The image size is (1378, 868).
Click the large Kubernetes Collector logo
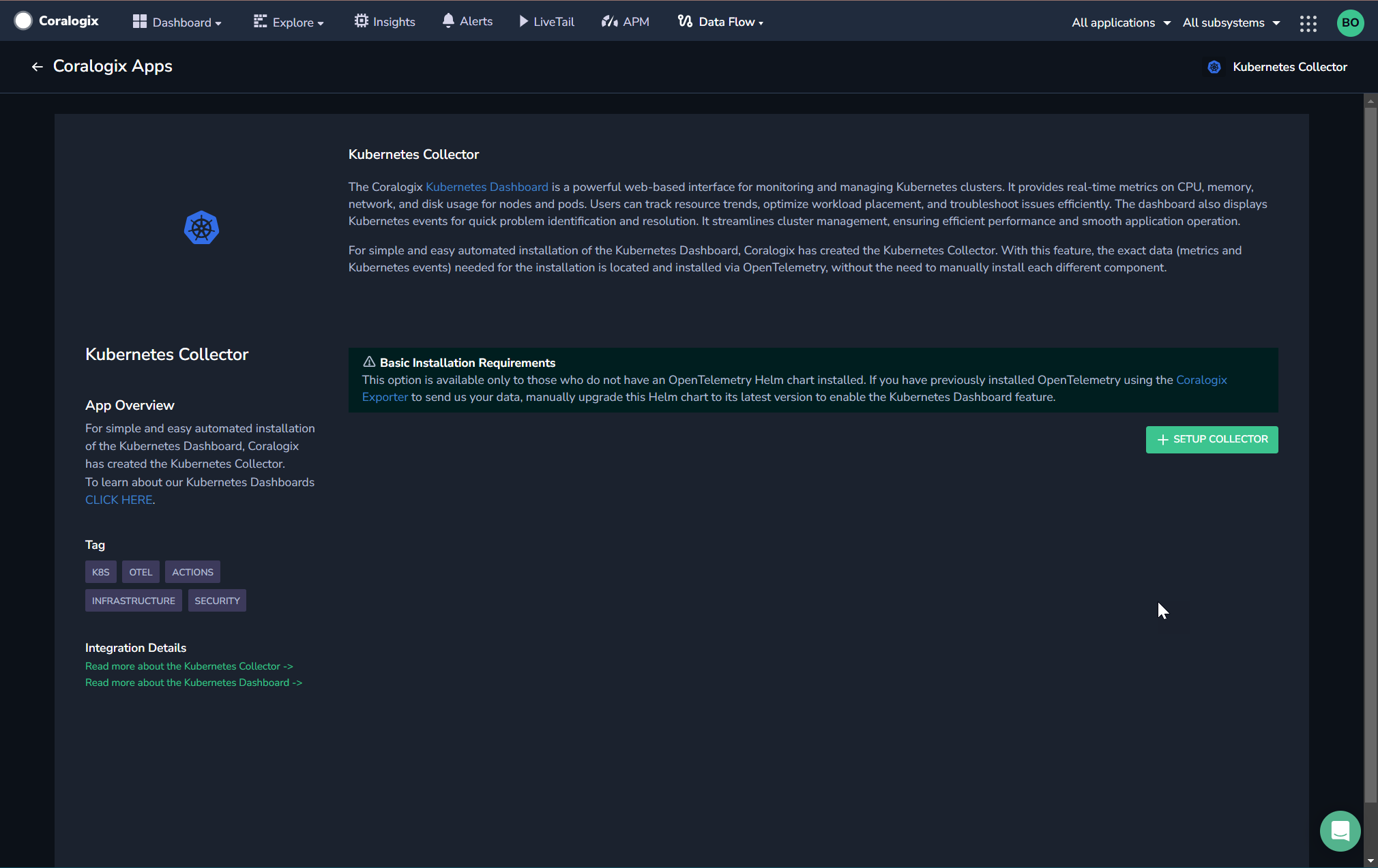[x=201, y=228]
